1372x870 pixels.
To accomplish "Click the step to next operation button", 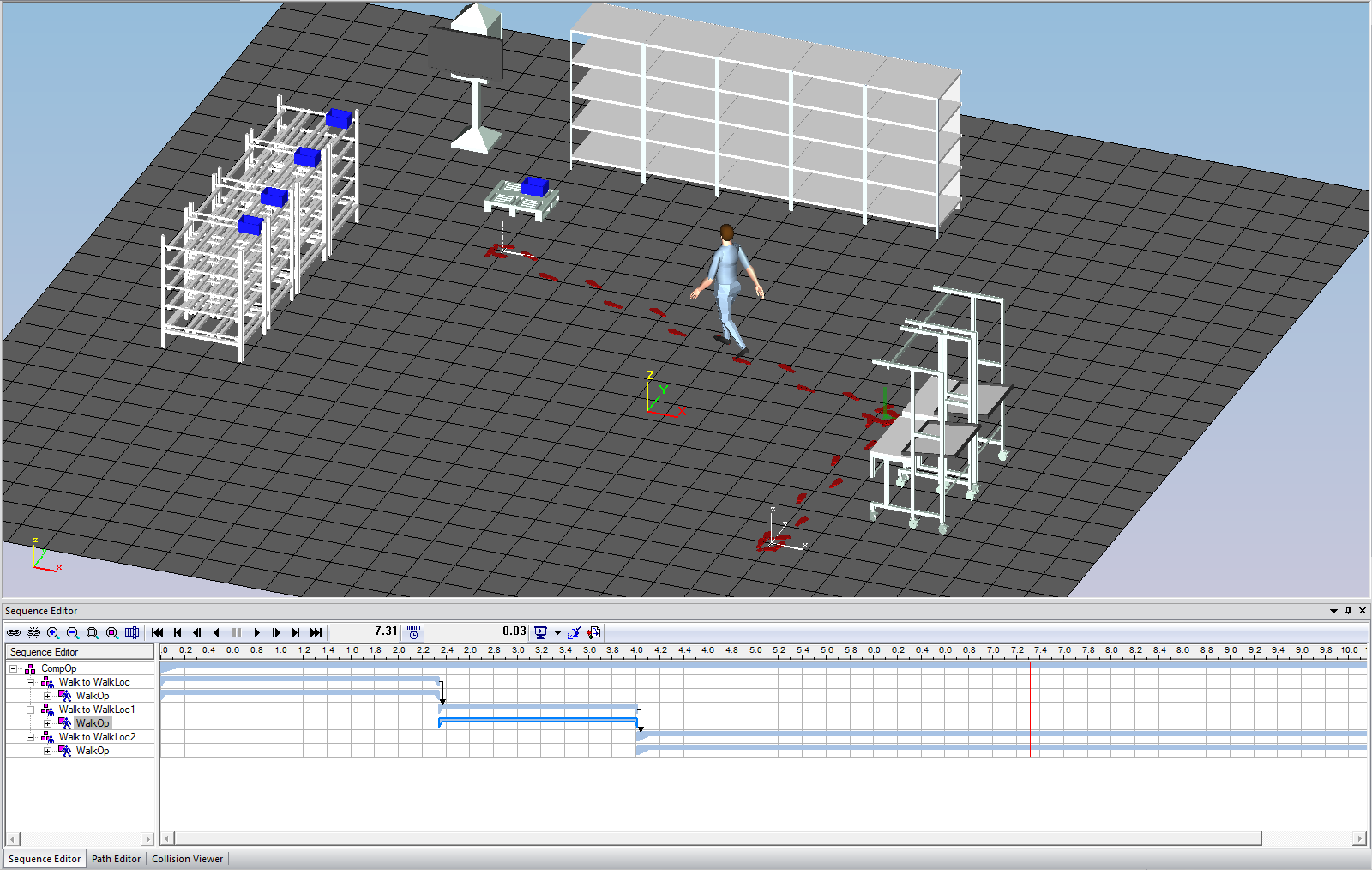I will coord(296,633).
